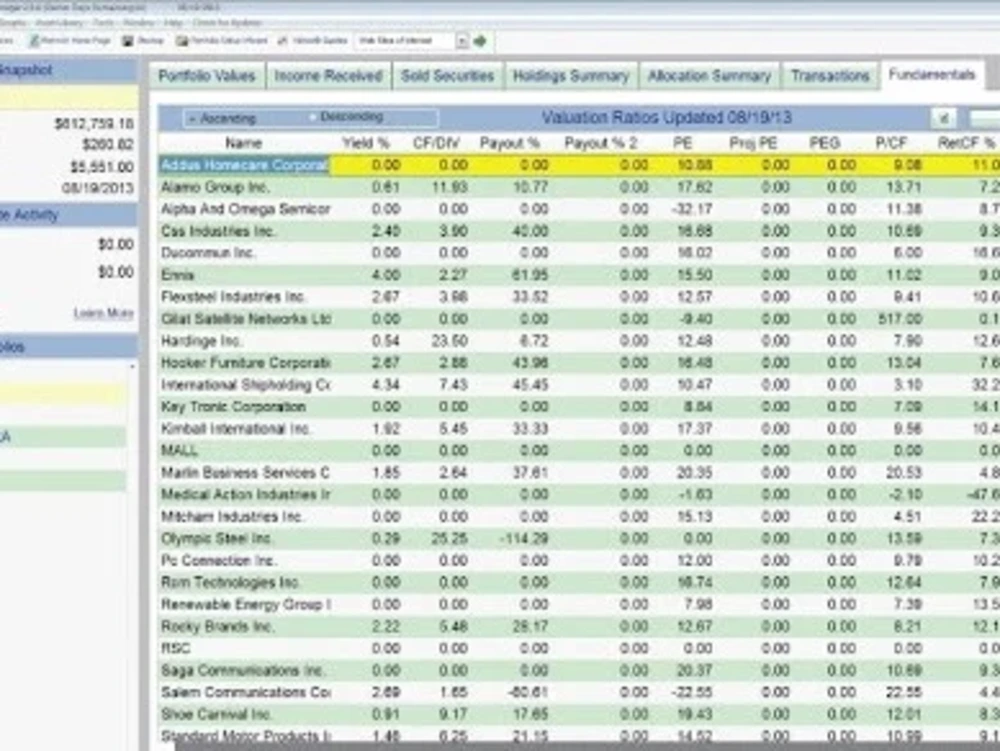Select the Ascending sort radio button
1000x751 pixels.
(x=192, y=119)
